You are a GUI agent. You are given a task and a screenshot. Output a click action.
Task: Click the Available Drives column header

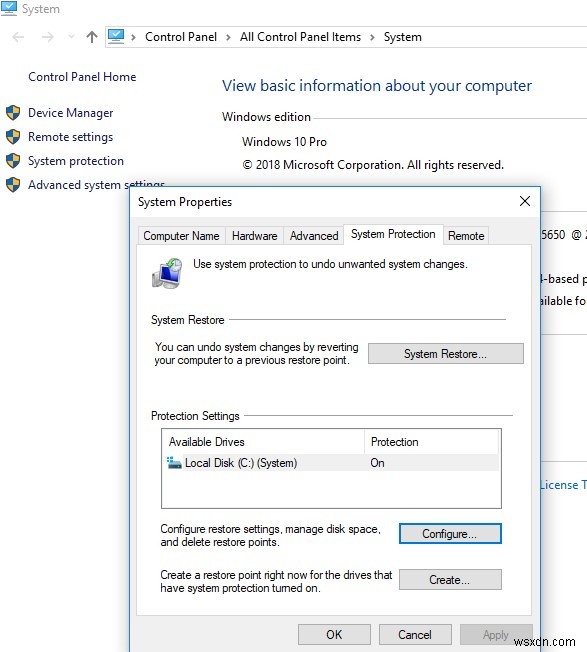tap(264, 442)
